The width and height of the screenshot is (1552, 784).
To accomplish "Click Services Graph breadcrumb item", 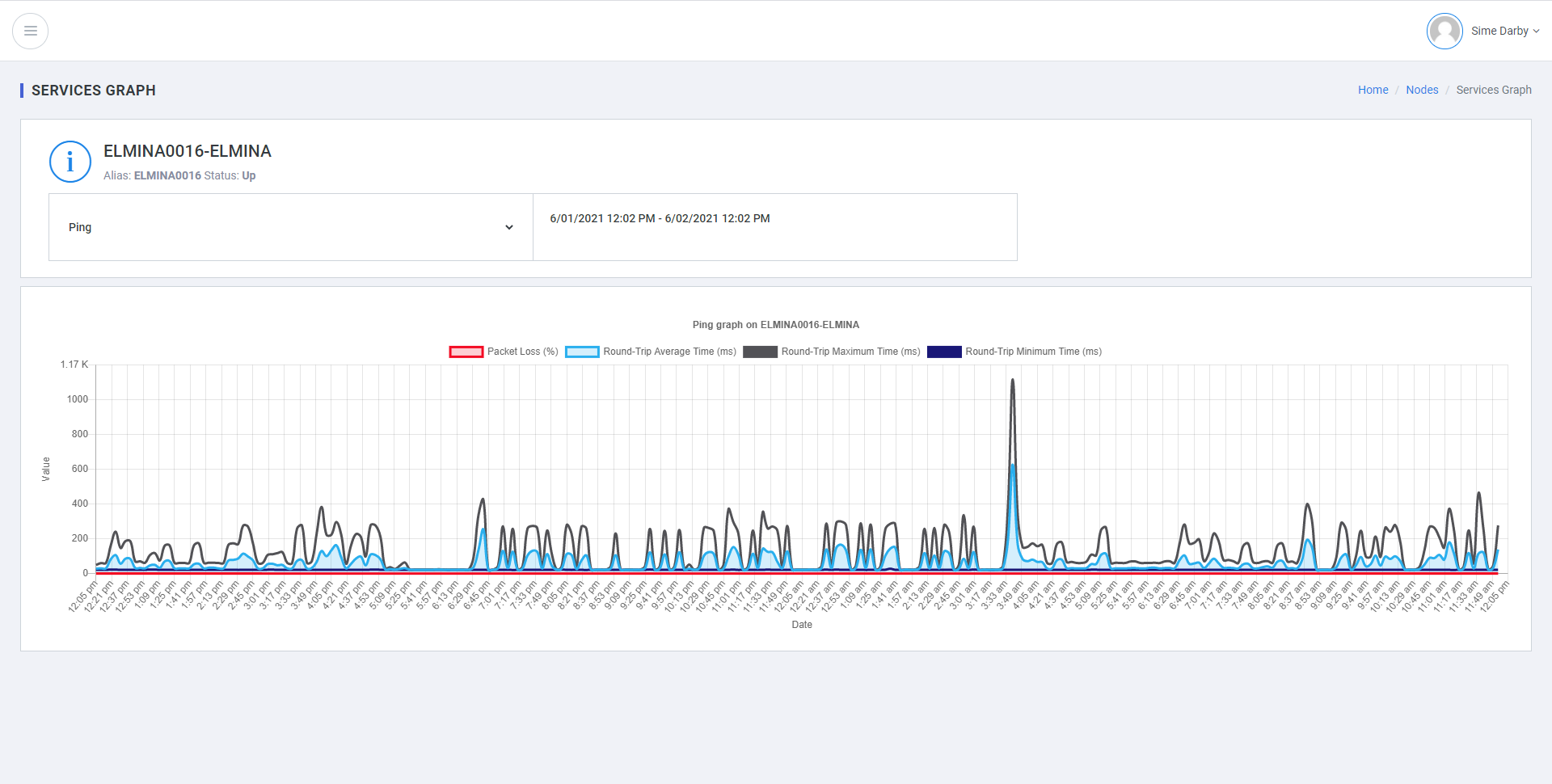I will (x=1493, y=90).
